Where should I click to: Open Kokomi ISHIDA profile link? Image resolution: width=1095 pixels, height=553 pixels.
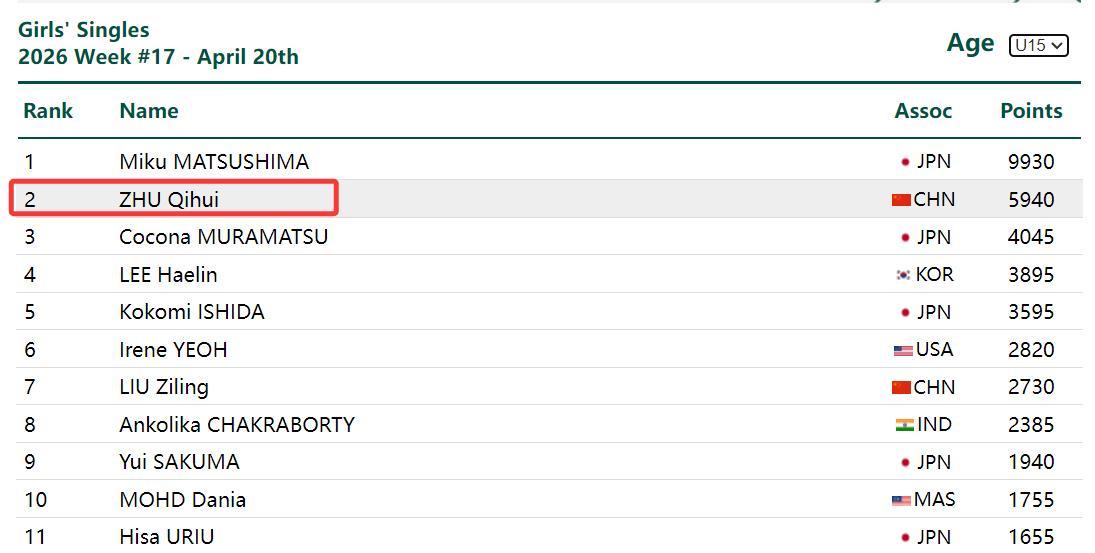[191, 312]
